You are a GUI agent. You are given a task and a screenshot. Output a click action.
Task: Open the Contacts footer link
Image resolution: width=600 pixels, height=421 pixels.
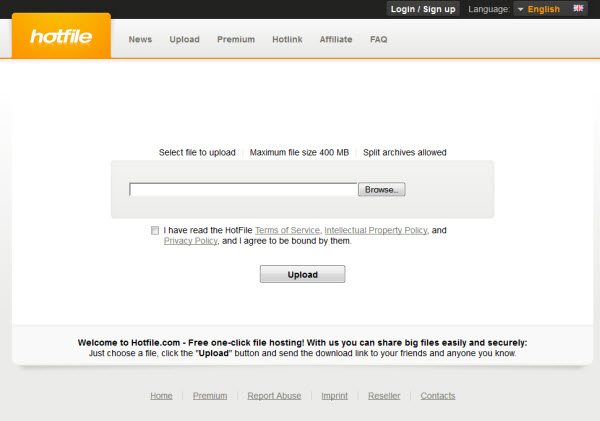click(438, 396)
